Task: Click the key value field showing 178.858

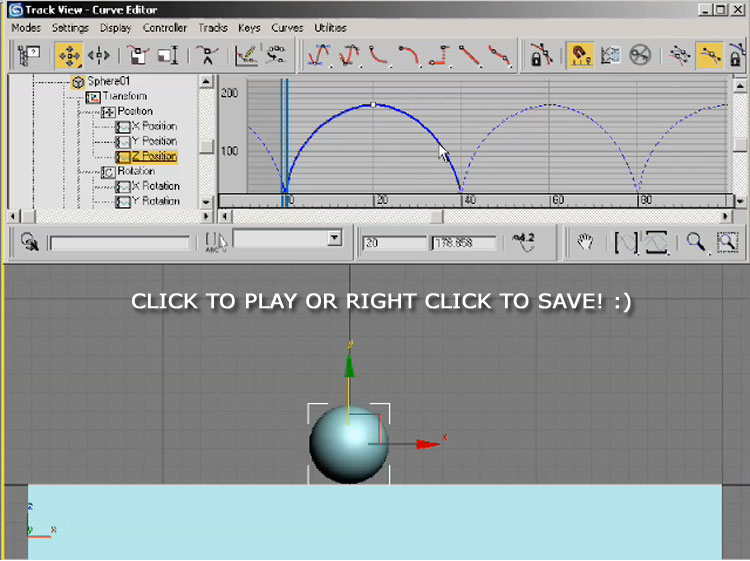Action: pos(464,243)
